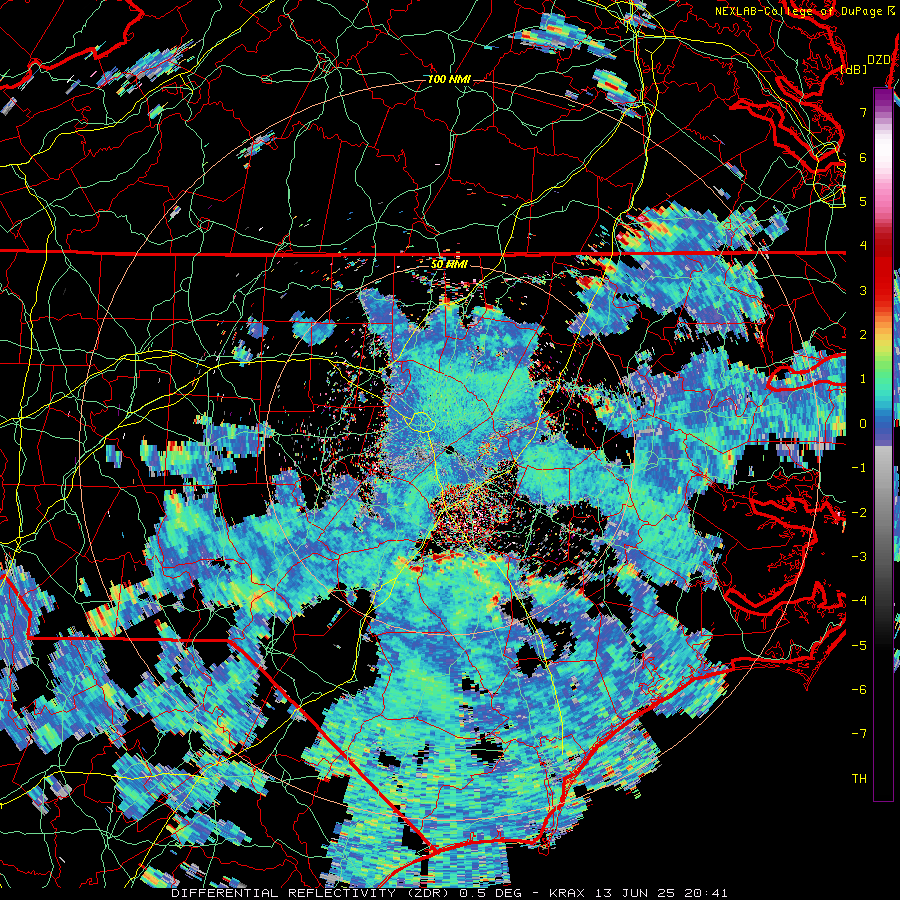The width and height of the screenshot is (900, 900).
Task: Click the 2 value on color scale
Action: tap(863, 335)
